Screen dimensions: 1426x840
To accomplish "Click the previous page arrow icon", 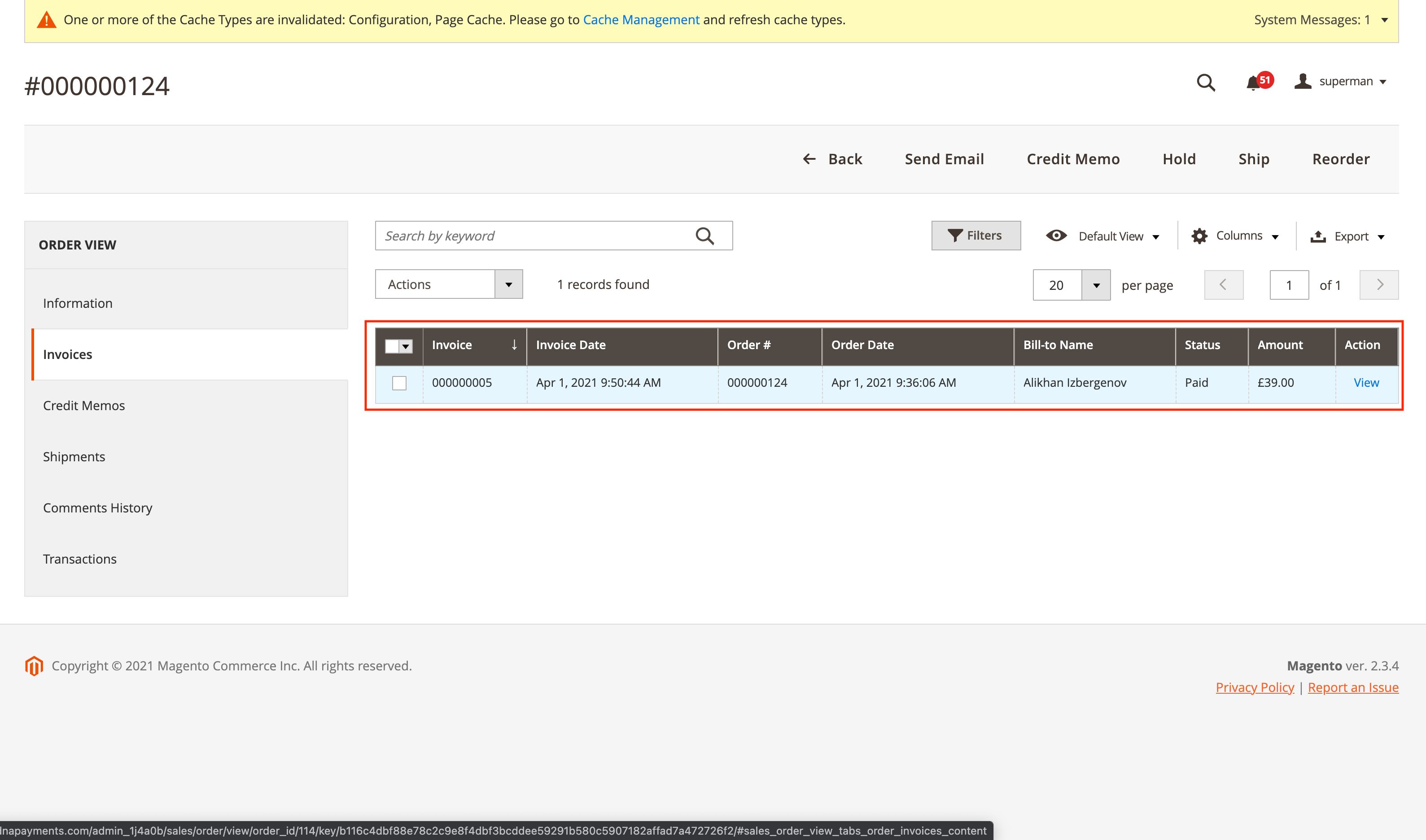I will pos(1224,284).
